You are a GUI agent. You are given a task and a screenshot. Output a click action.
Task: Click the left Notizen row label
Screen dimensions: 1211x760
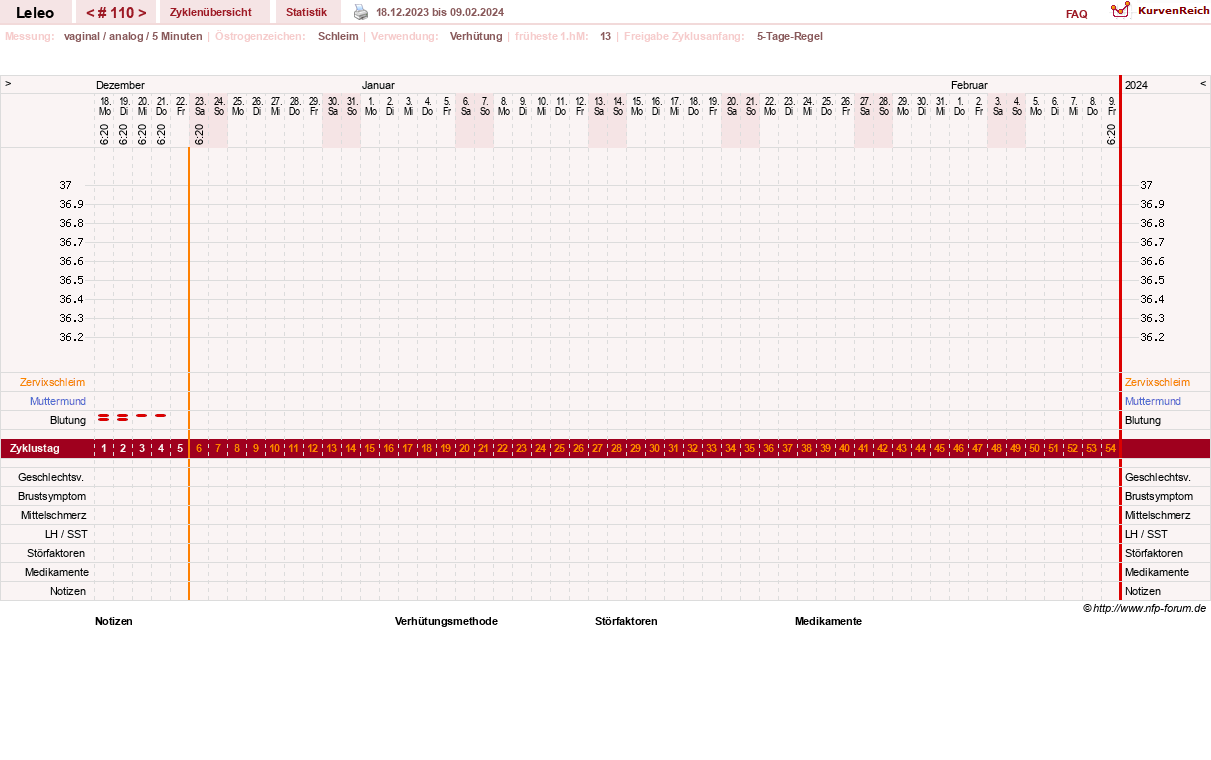point(68,591)
